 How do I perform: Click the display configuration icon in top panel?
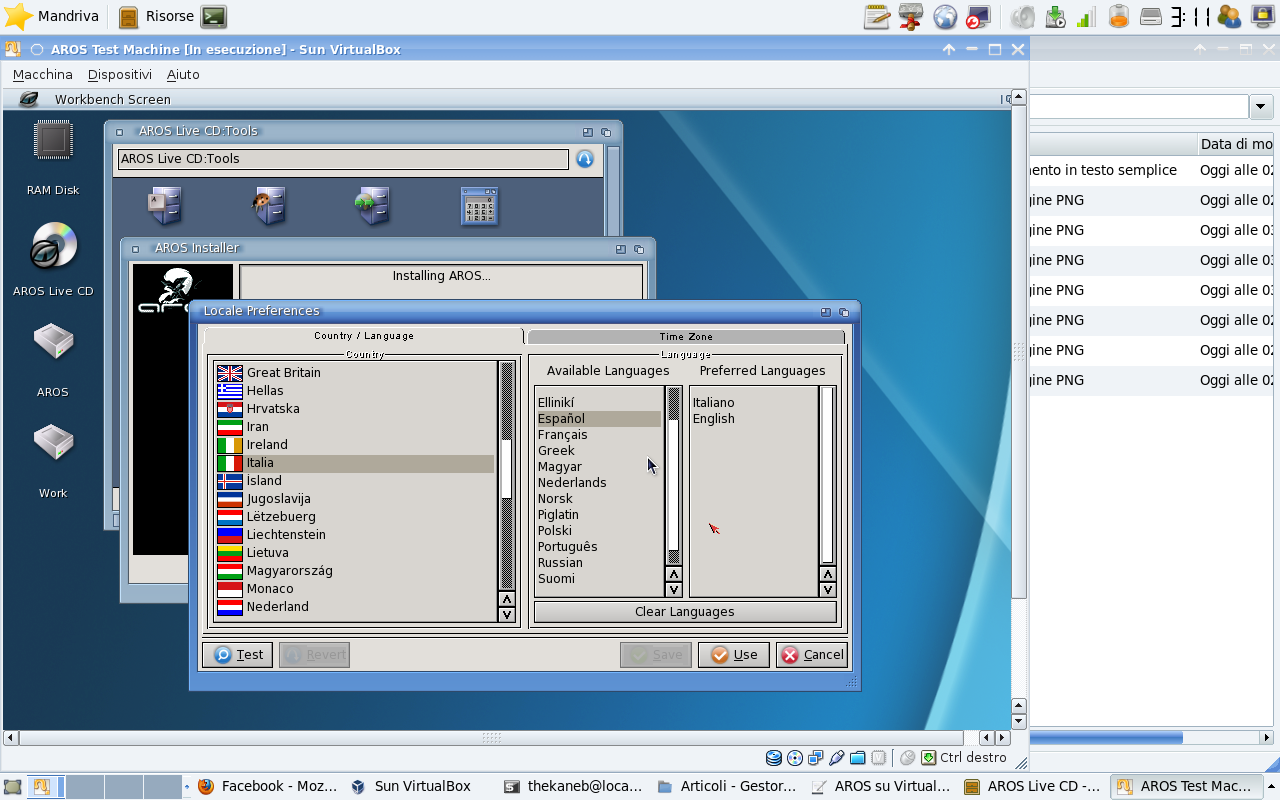(x=978, y=16)
